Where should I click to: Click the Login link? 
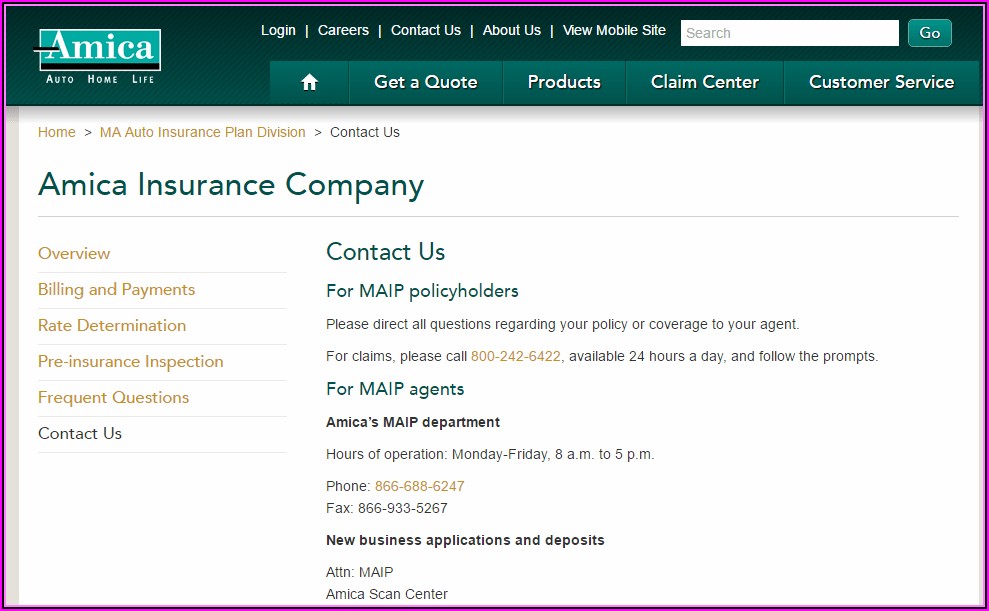(278, 31)
